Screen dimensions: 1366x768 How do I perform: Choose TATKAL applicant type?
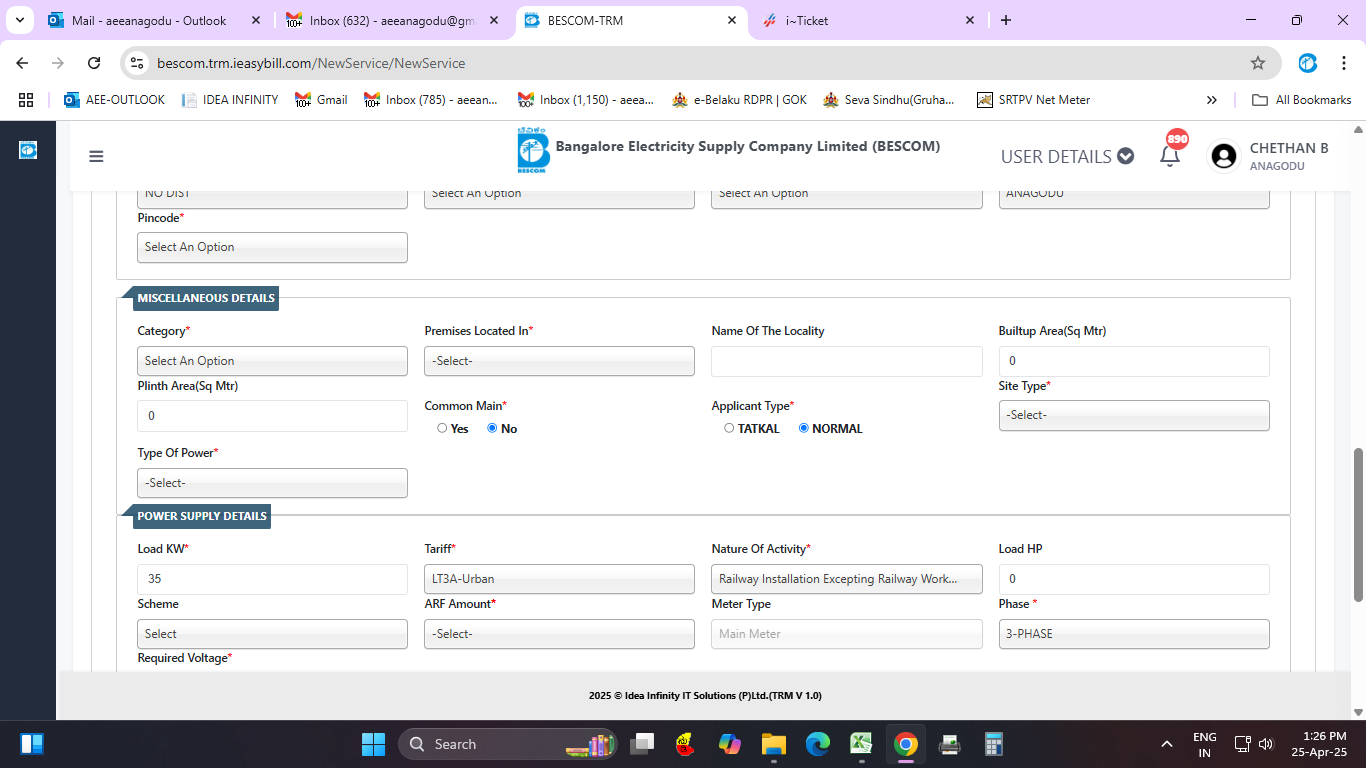point(729,428)
